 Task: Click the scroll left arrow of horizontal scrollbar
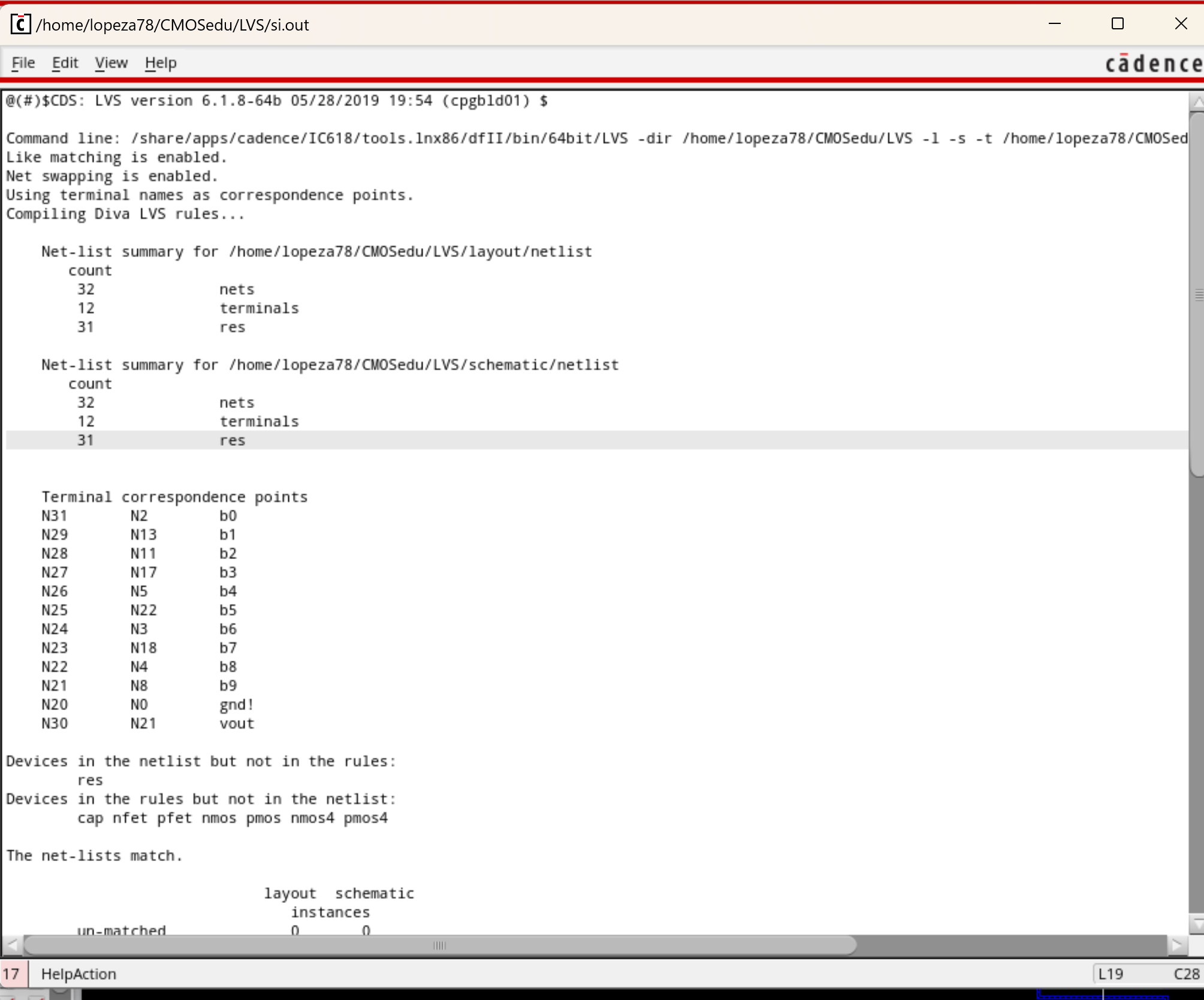(x=11, y=945)
